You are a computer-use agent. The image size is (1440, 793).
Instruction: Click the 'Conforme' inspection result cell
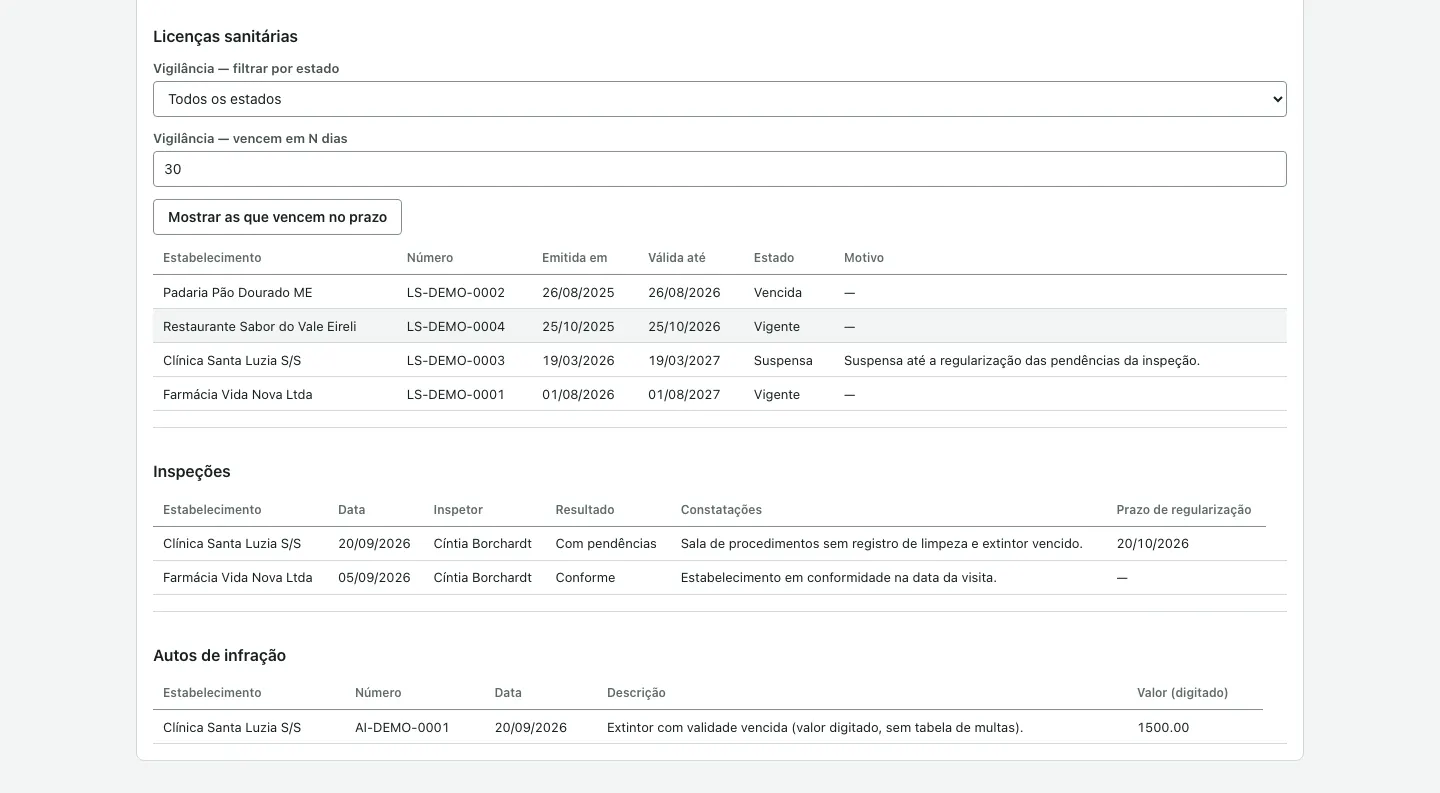pyautogui.click(x=585, y=578)
